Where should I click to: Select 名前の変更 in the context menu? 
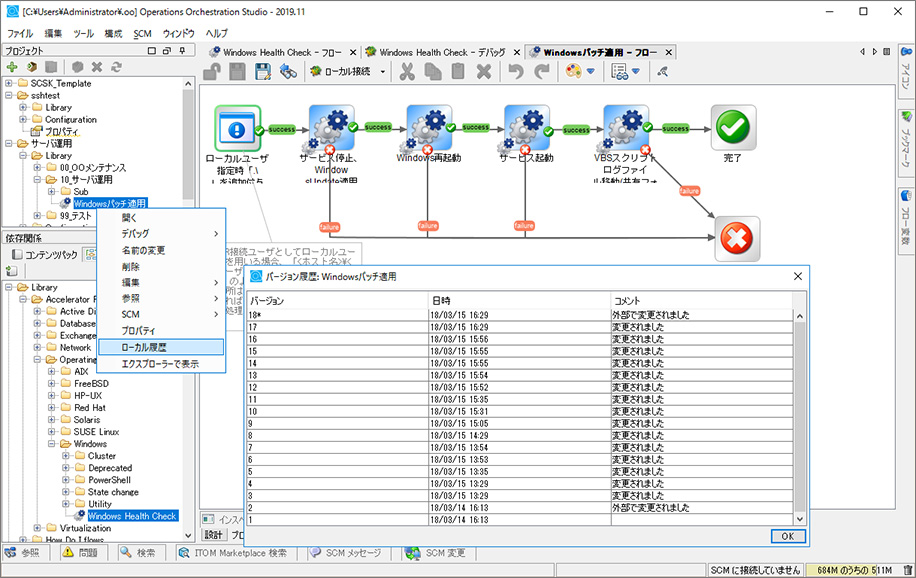[143, 250]
